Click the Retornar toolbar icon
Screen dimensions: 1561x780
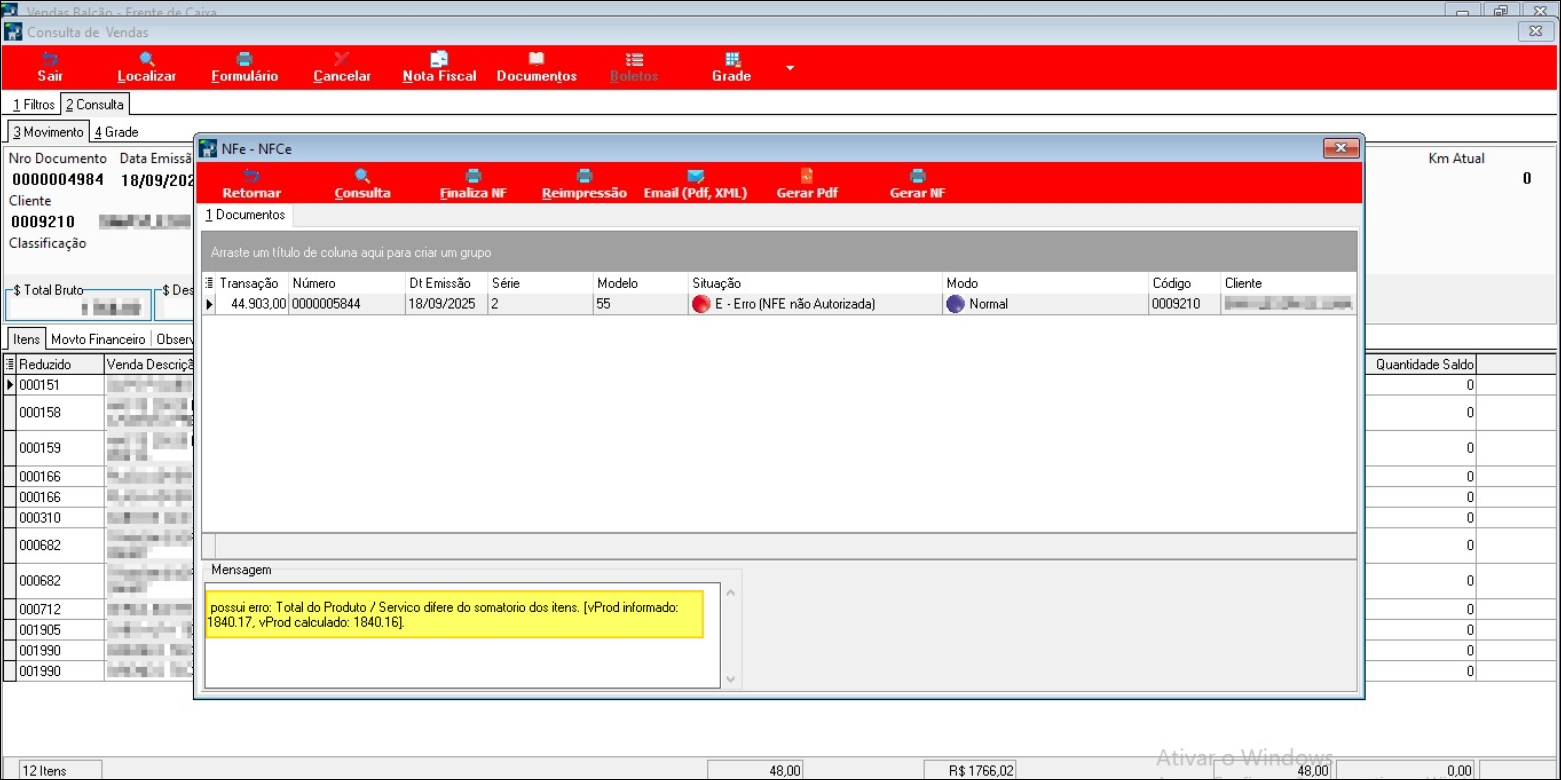click(251, 177)
